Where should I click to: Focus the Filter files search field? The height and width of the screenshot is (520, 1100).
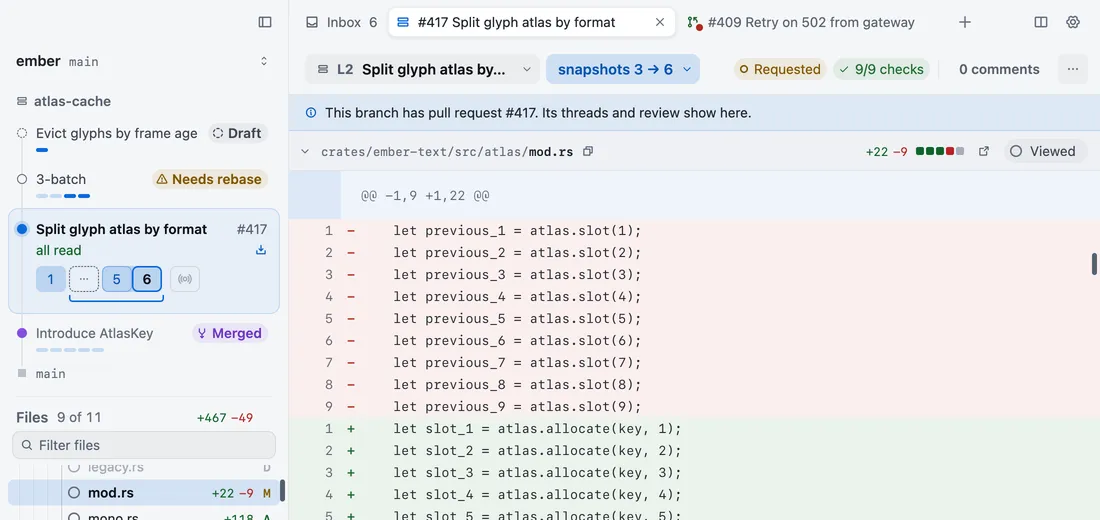click(x=144, y=445)
